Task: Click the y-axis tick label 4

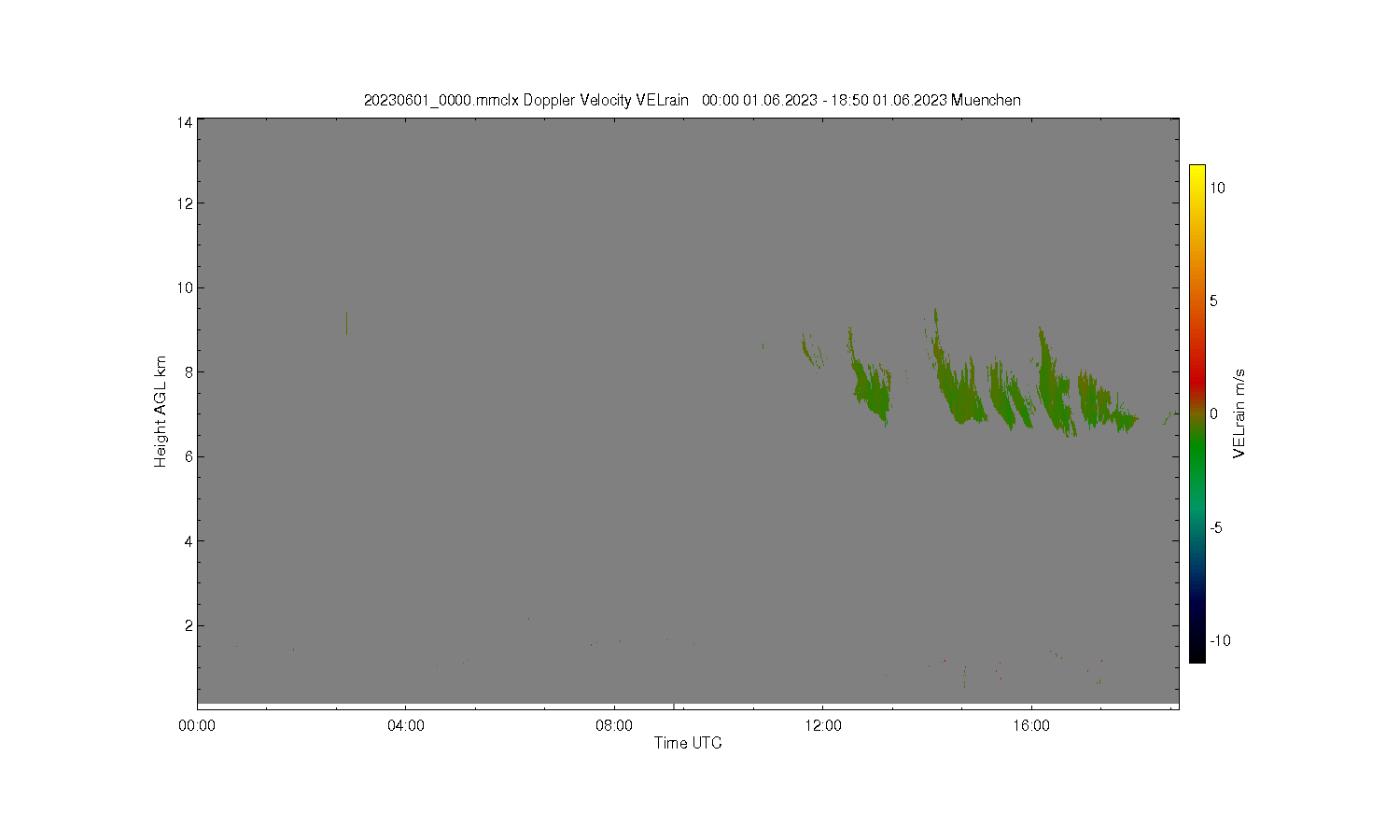Action: tap(189, 540)
